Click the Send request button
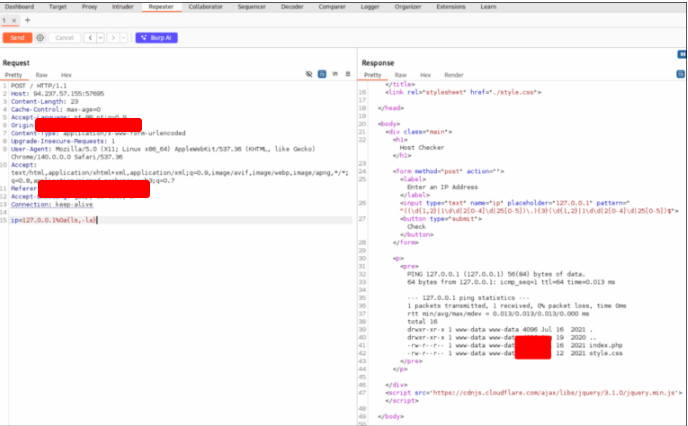This screenshot has height=426, width=688. (17, 38)
